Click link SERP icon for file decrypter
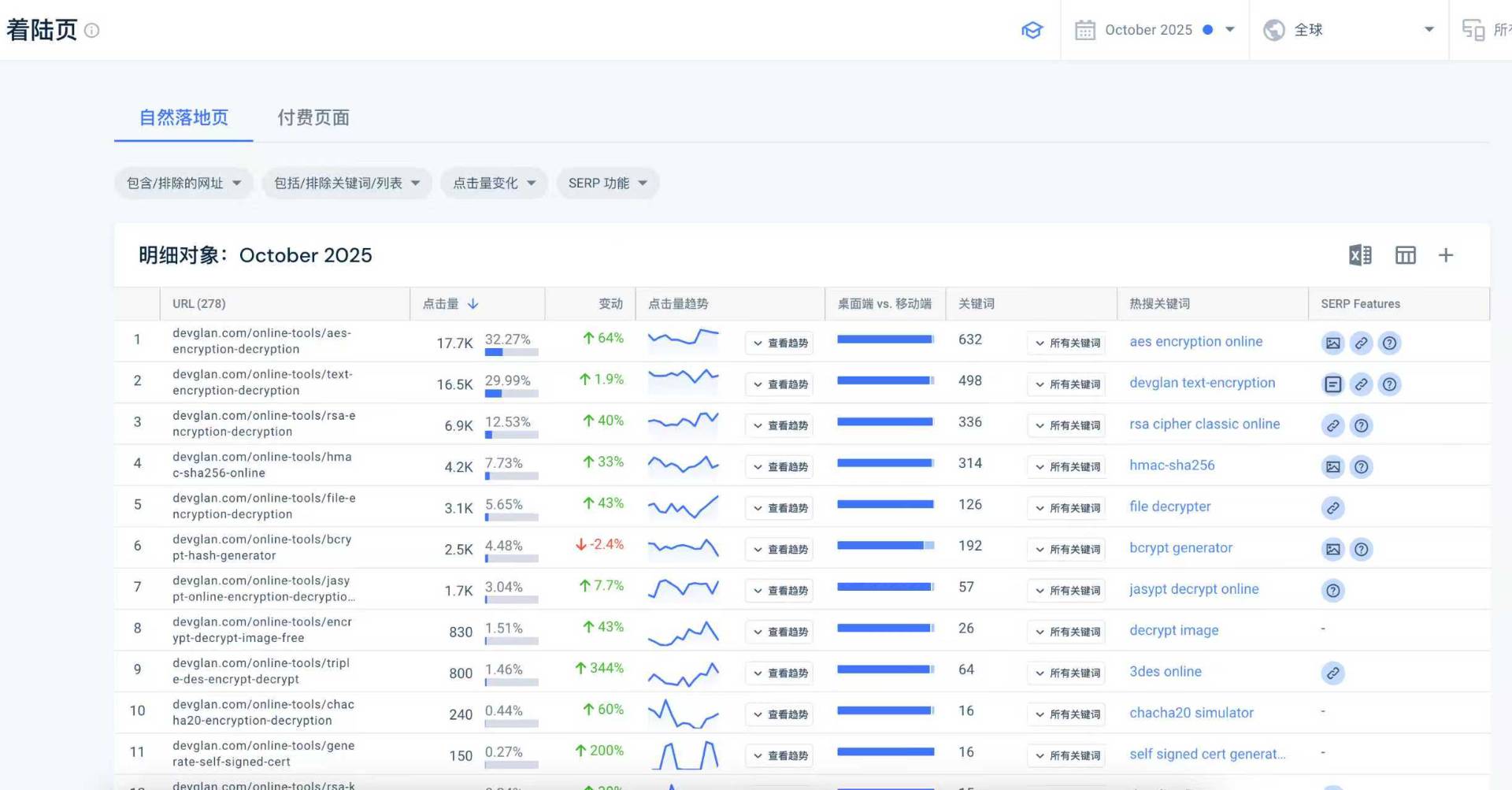 click(x=1333, y=508)
